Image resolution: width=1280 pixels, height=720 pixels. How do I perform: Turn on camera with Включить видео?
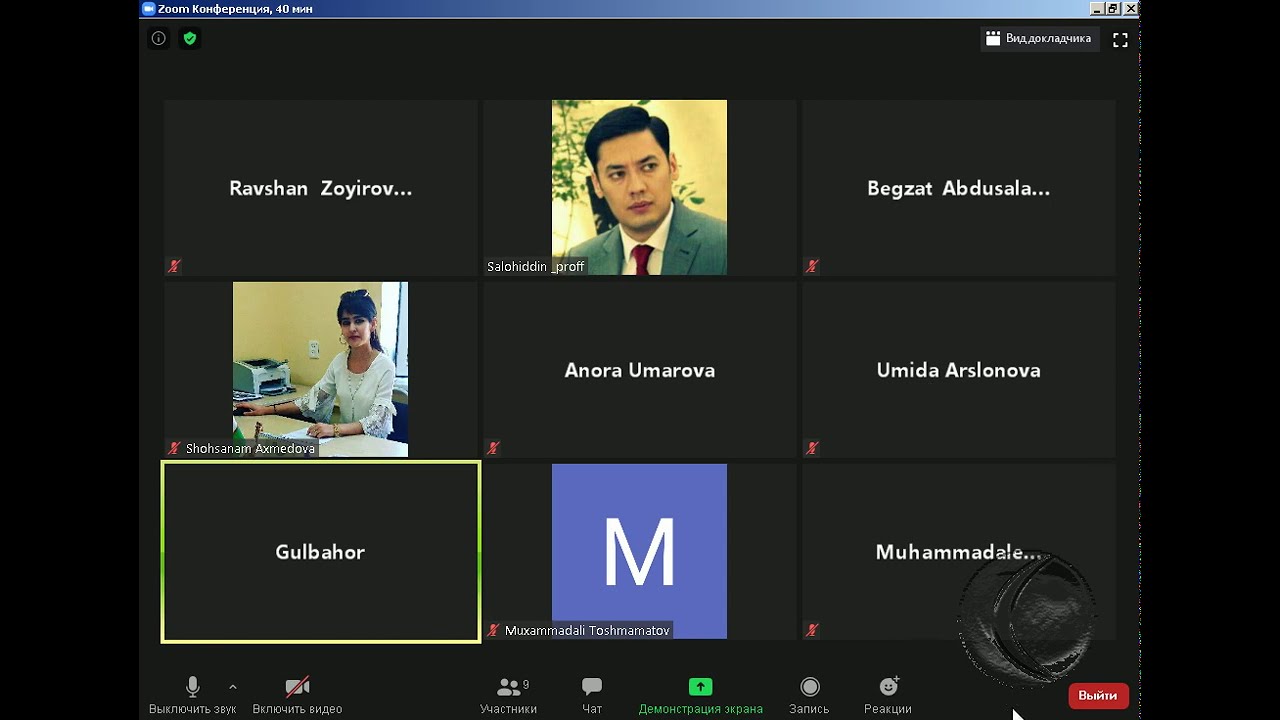(x=297, y=695)
